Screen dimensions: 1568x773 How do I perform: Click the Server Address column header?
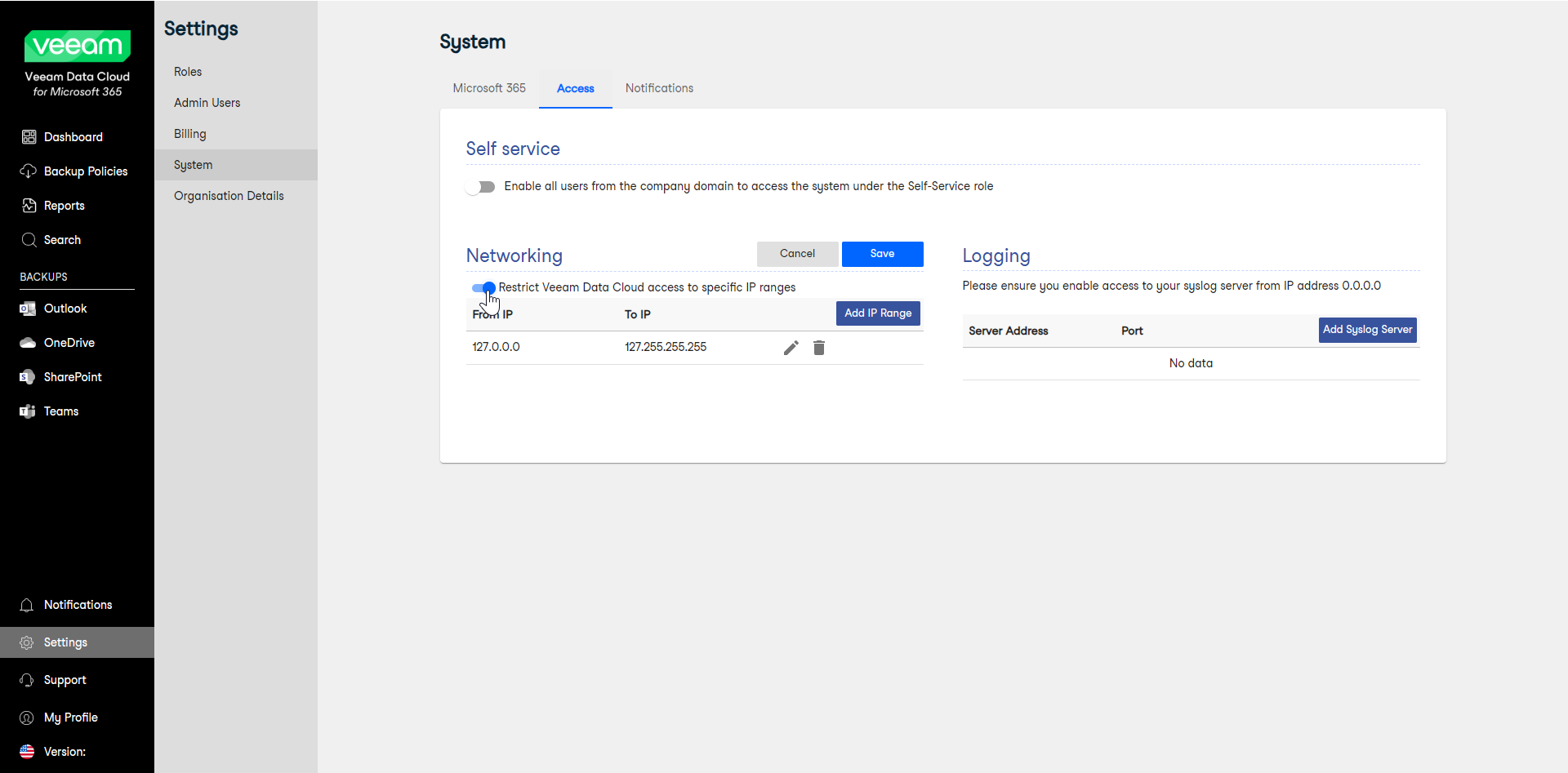tap(1009, 331)
